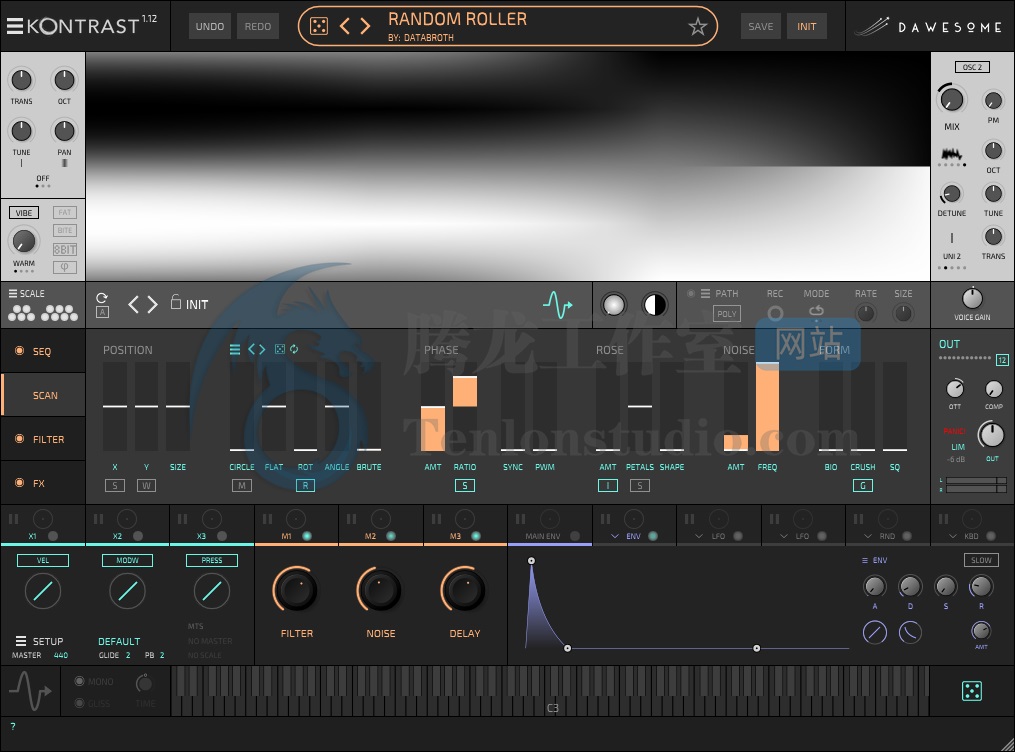1015x752 pixels.
Task: Toggle POLY path mode
Action: 727,313
